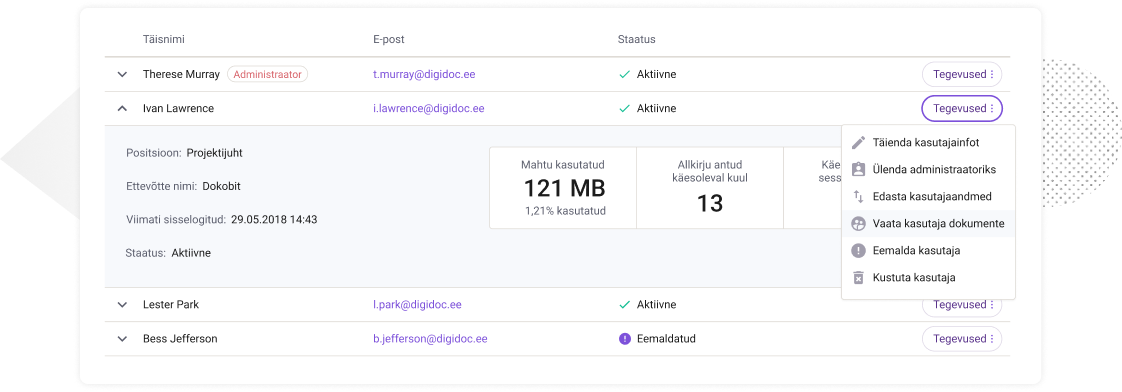Collapse Ivan Lawrence's expanded row
1122x392 pixels.
122,109
